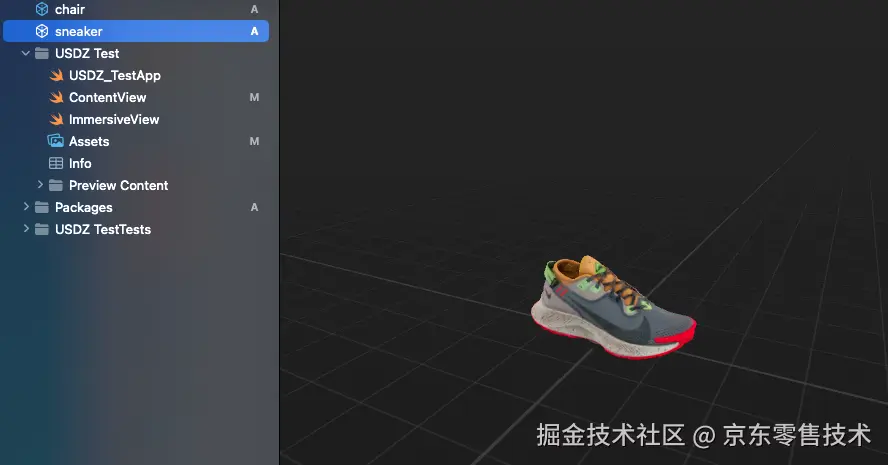Click the Swift icon next to USDZ_TestApp

point(56,75)
